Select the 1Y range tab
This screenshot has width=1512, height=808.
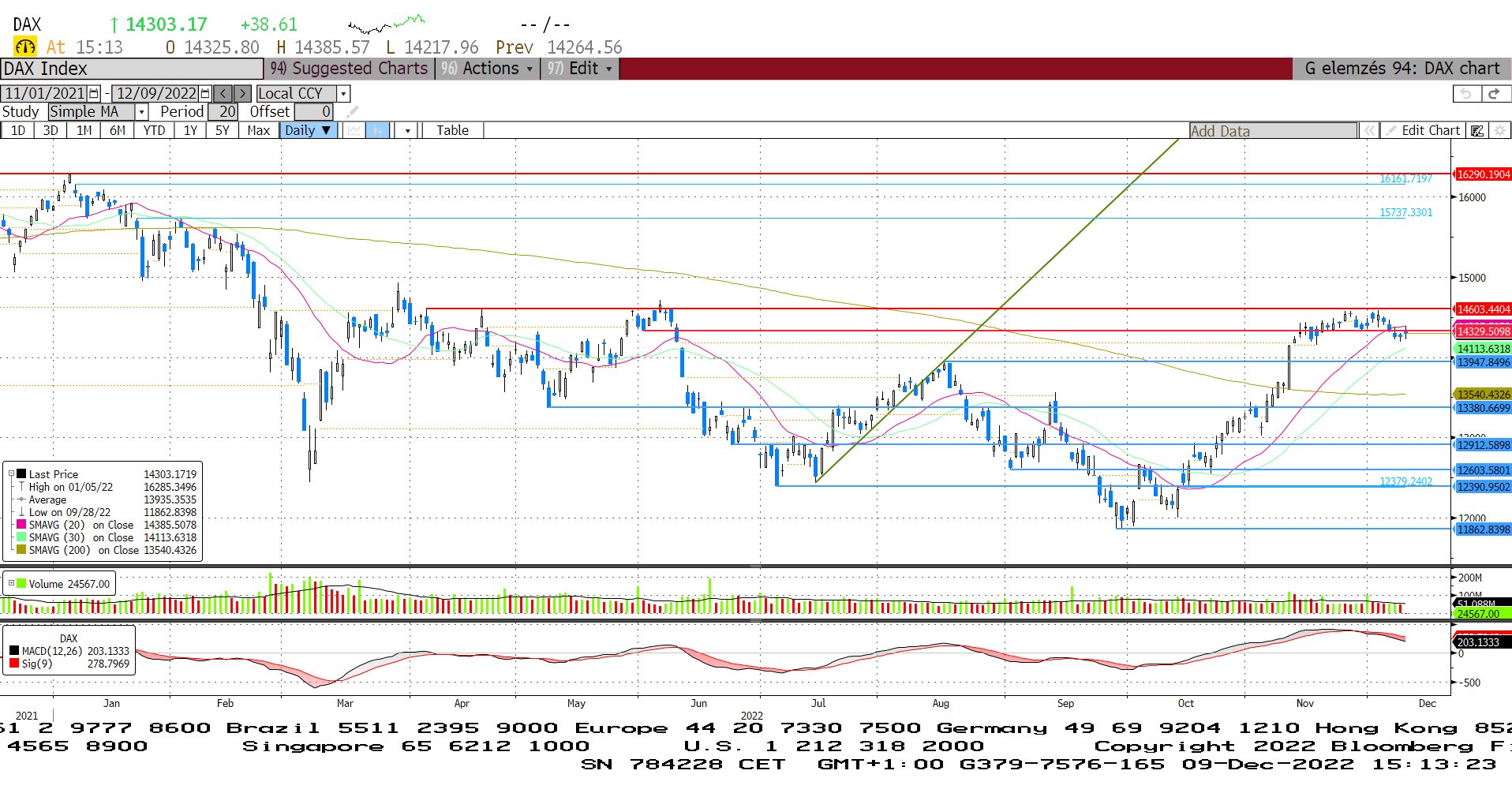click(x=190, y=130)
